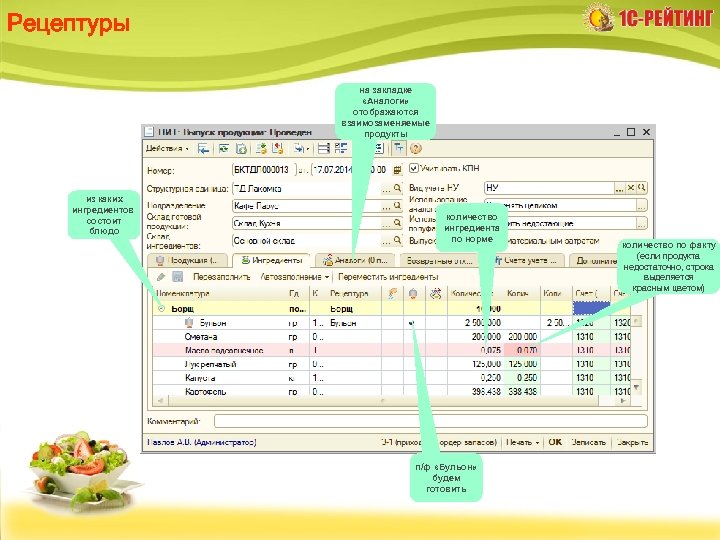The image size is (720, 540).
Task: Open the Действия dropdown menu
Action: coord(168,148)
